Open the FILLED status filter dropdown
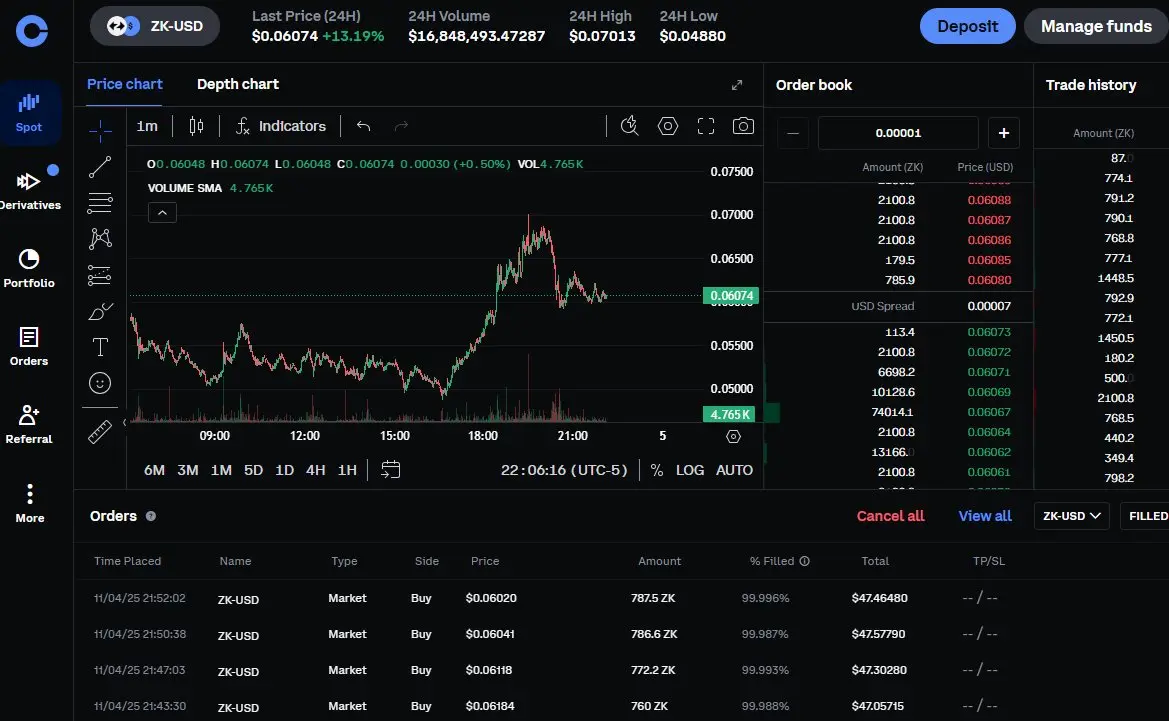 (1145, 516)
